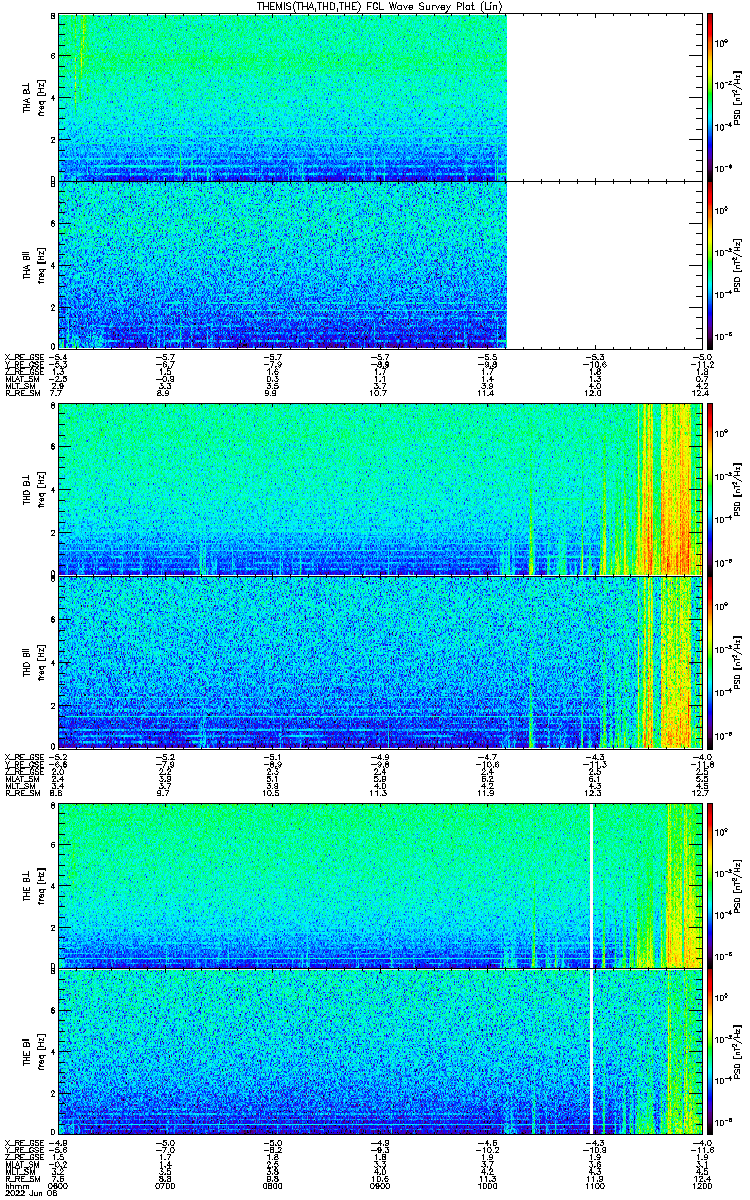750x1200 pixels.
Task: Click the R_RE_SM row label under THD panels
Action: click(x=20, y=793)
